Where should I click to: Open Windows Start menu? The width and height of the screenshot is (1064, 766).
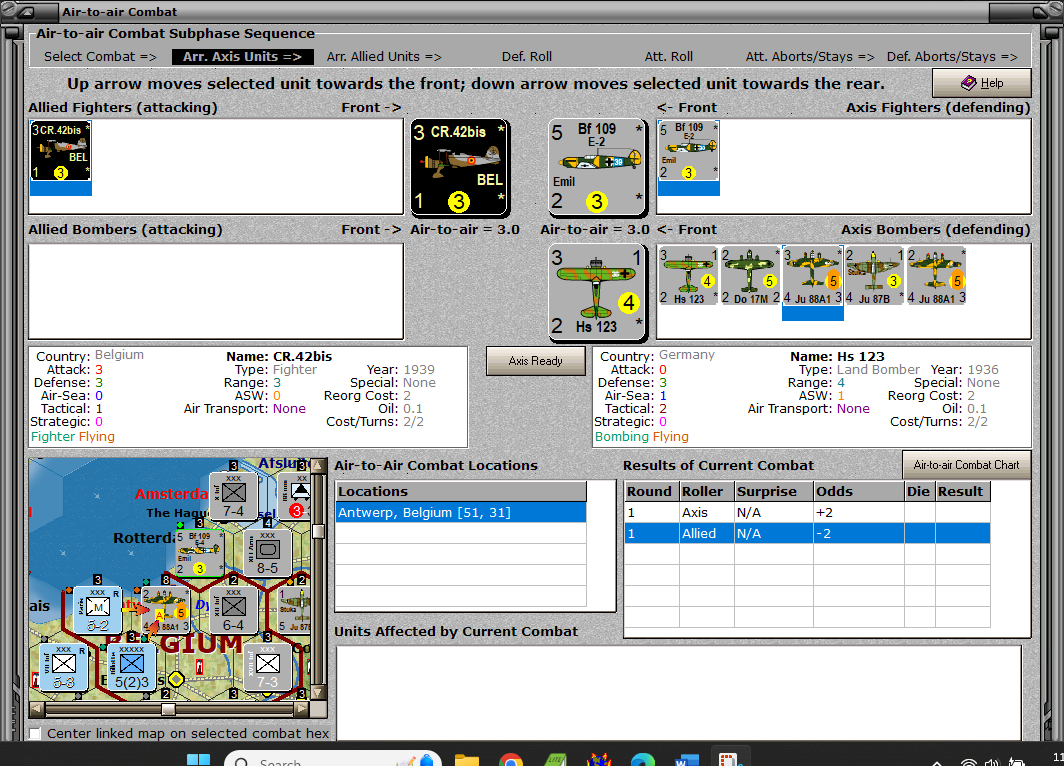click(198, 759)
